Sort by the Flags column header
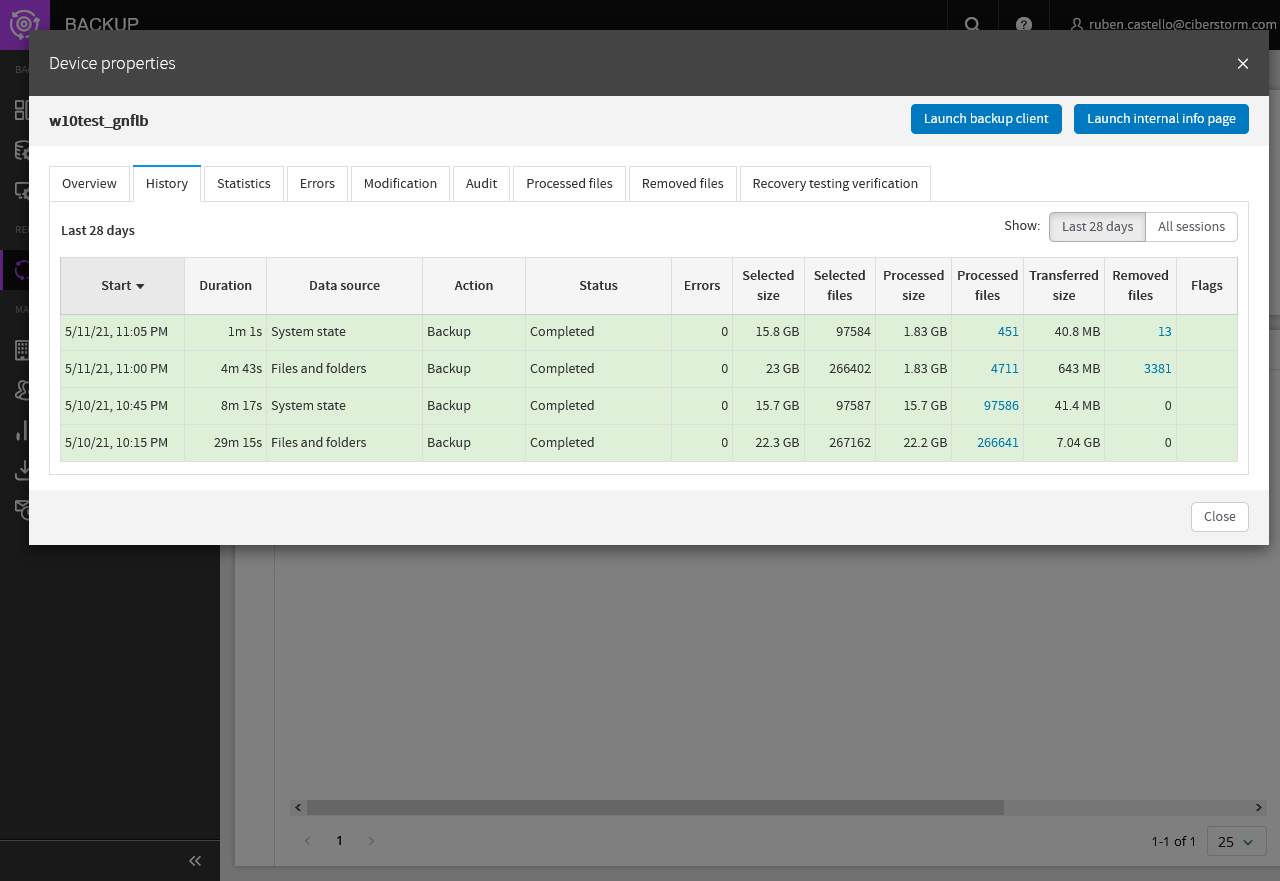Screen dimensions: 1280x881 click(1207, 286)
